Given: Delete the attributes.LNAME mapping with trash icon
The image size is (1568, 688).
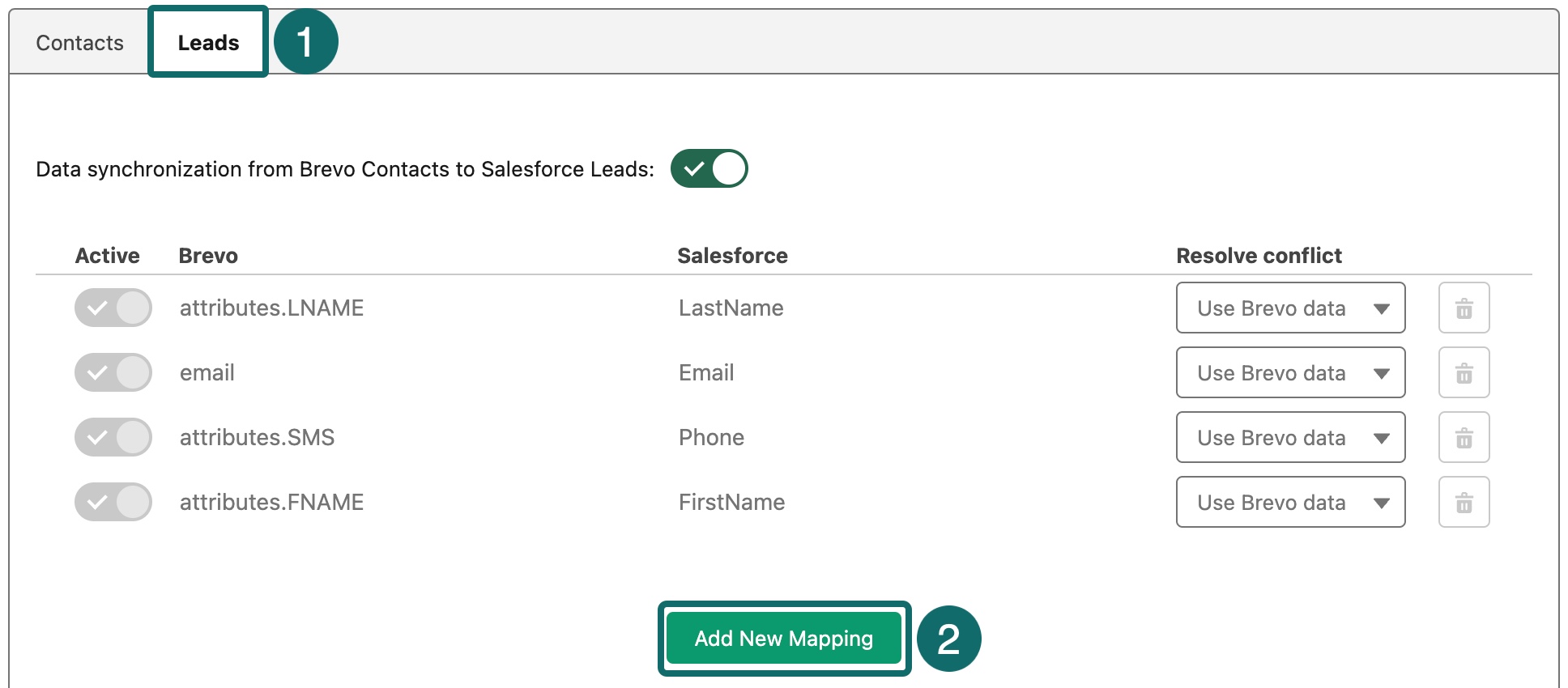Looking at the screenshot, I should [x=1464, y=308].
